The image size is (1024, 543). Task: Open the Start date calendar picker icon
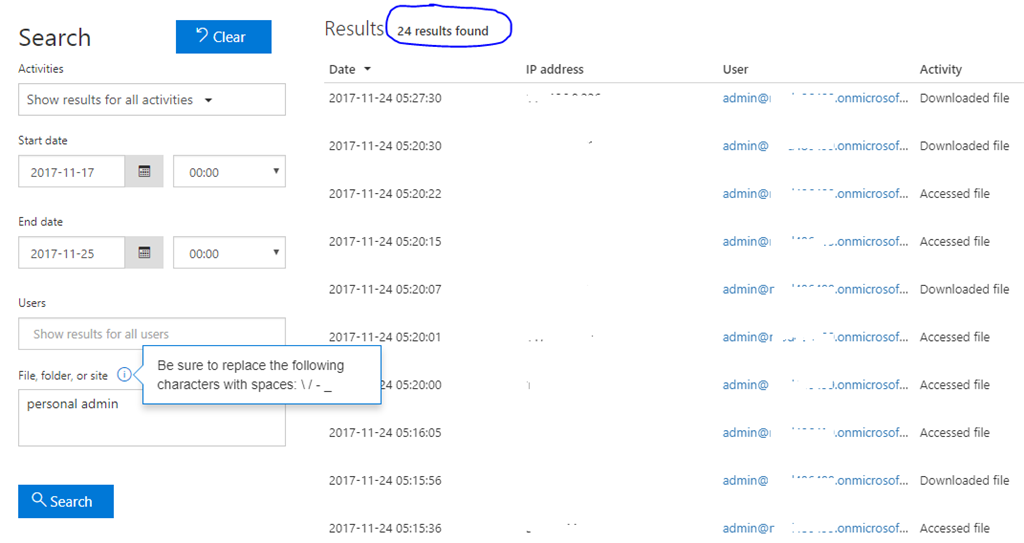coord(144,171)
